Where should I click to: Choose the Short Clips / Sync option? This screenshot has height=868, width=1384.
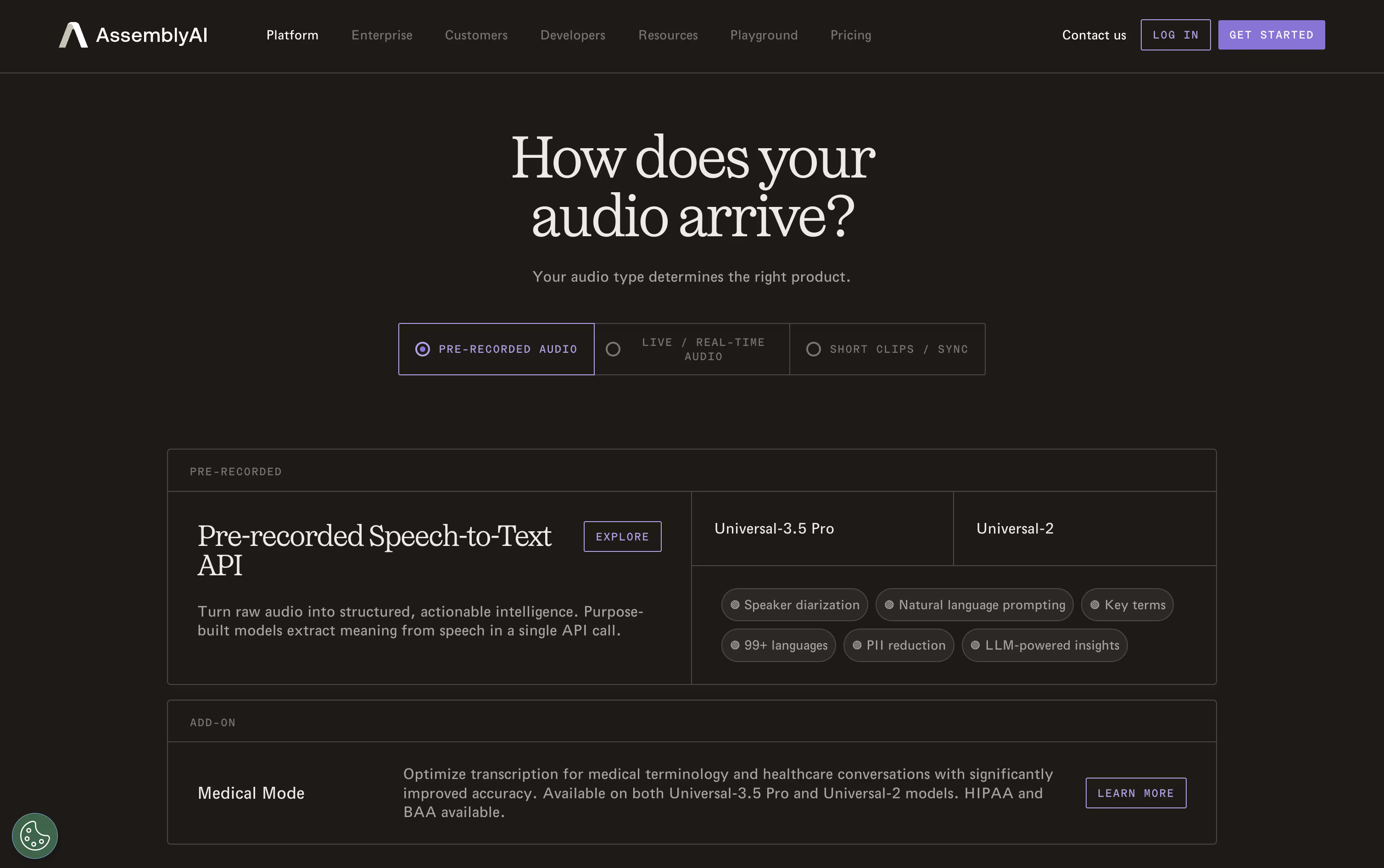click(x=887, y=349)
